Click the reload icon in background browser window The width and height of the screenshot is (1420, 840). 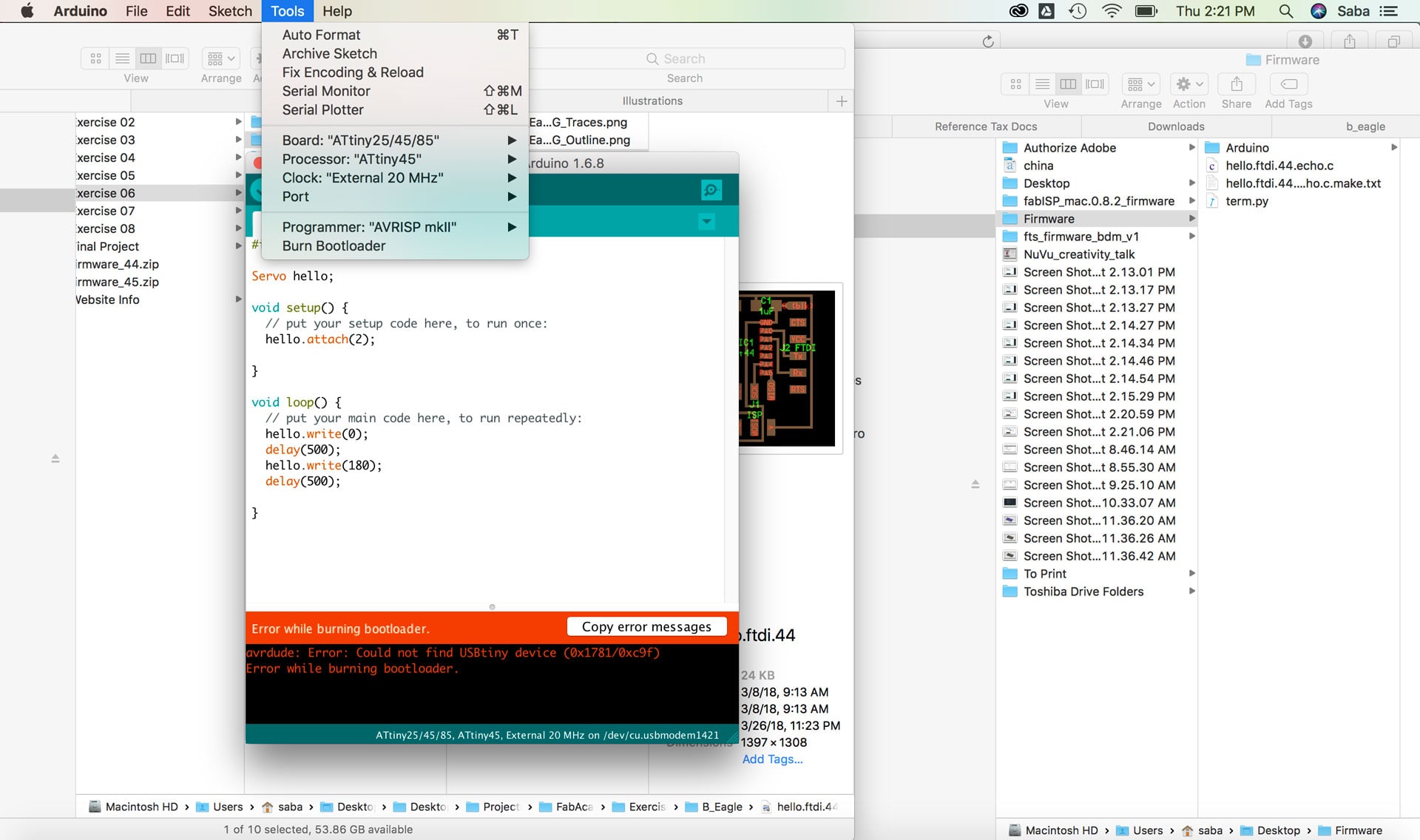point(988,41)
